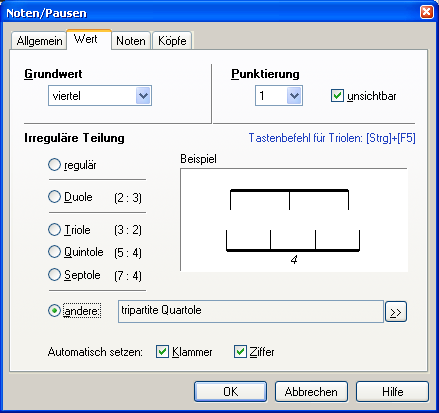Toggle the unsichtbar checkbox
The height and width of the screenshot is (413, 439).
337,96
